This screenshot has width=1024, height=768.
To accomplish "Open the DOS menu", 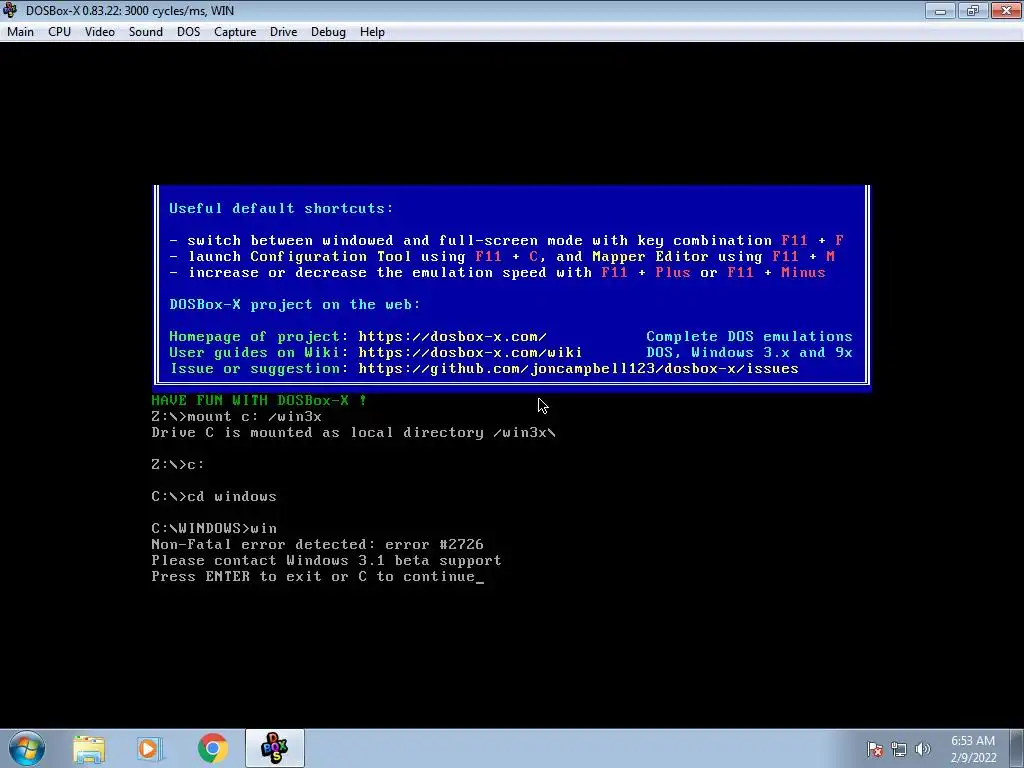I will (x=189, y=32).
